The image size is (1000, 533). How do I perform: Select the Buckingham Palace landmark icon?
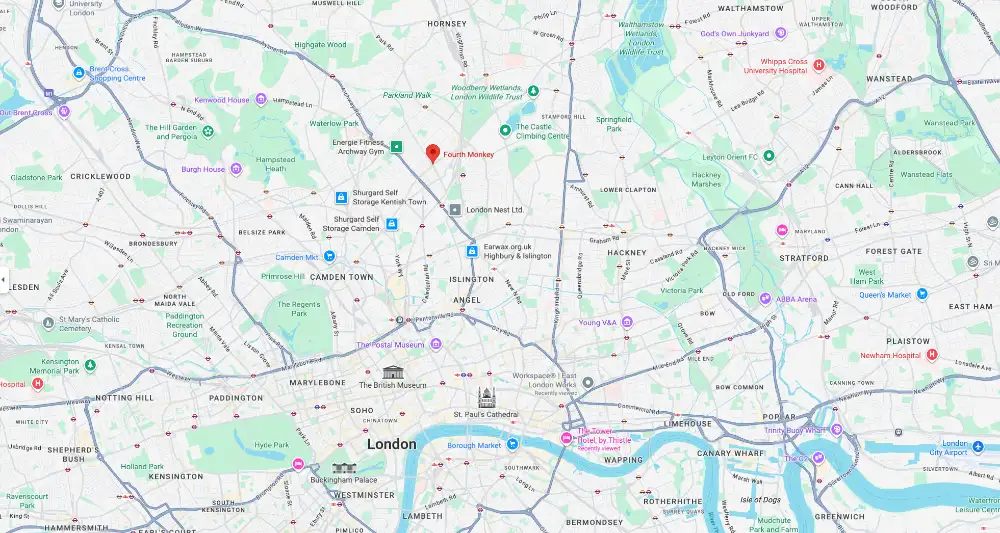(x=344, y=469)
